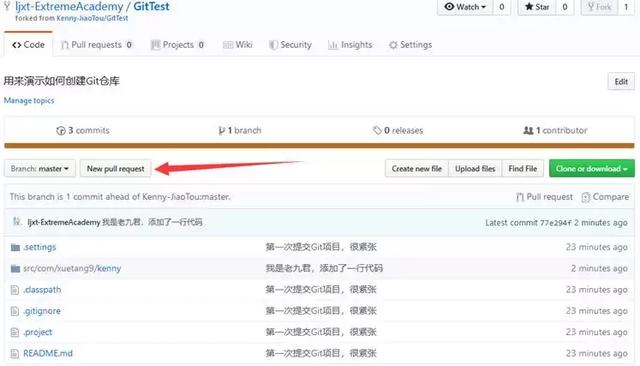Open the .gitignore file
Screen dimensions: 640x366
tap(42, 311)
